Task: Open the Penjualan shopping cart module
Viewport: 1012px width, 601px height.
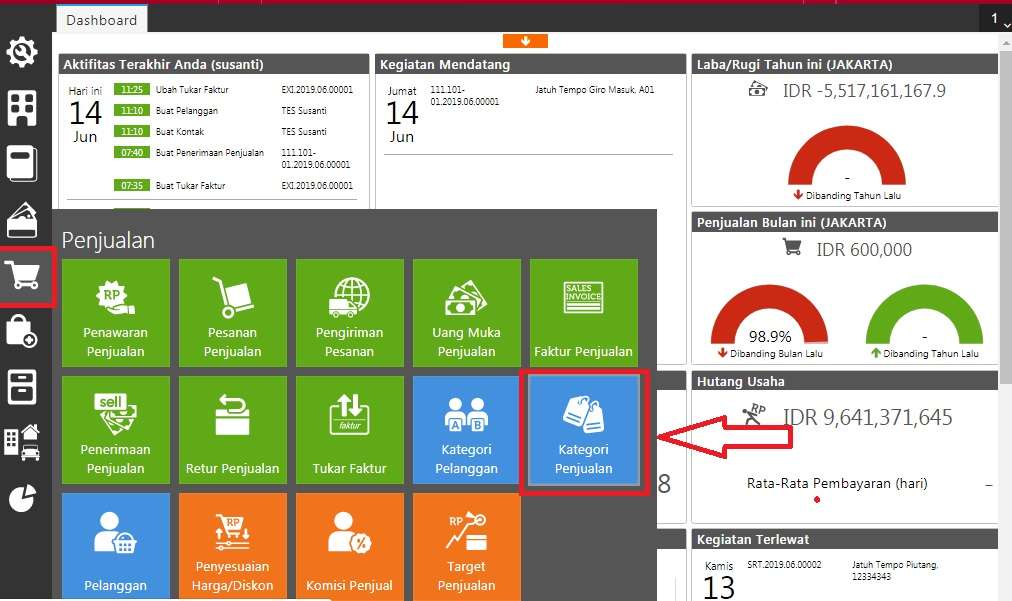Action: [x=23, y=276]
